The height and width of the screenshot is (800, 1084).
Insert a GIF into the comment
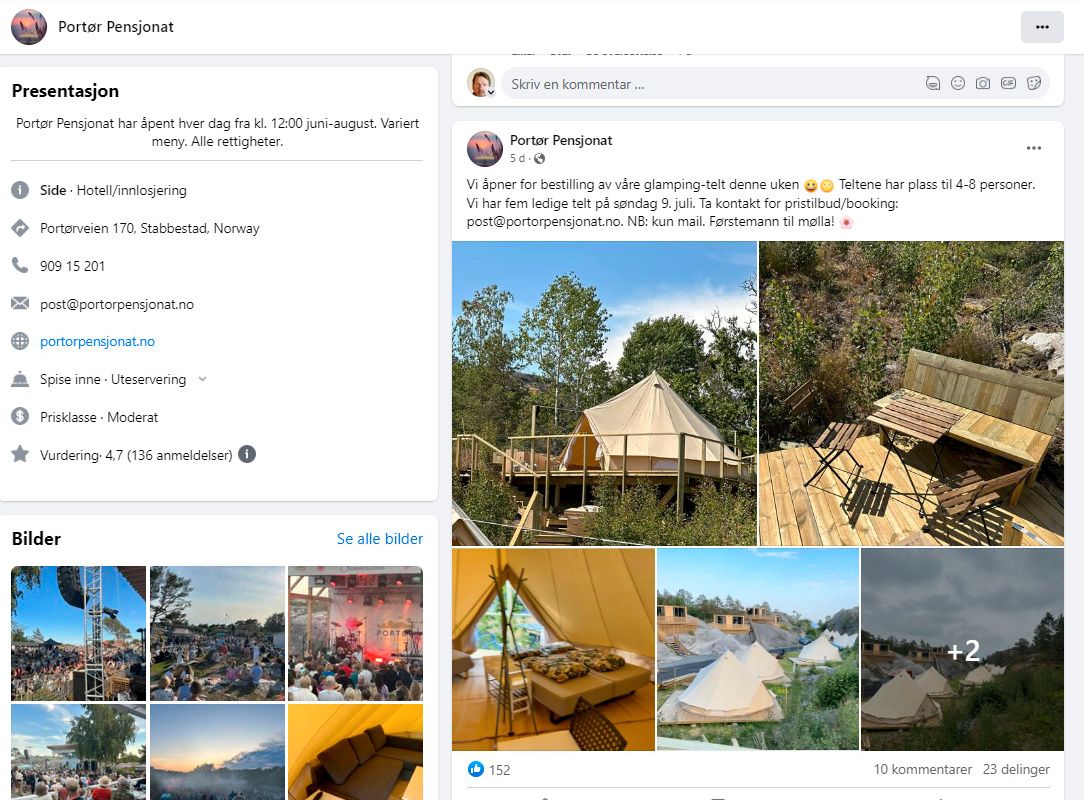point(1009,83)
